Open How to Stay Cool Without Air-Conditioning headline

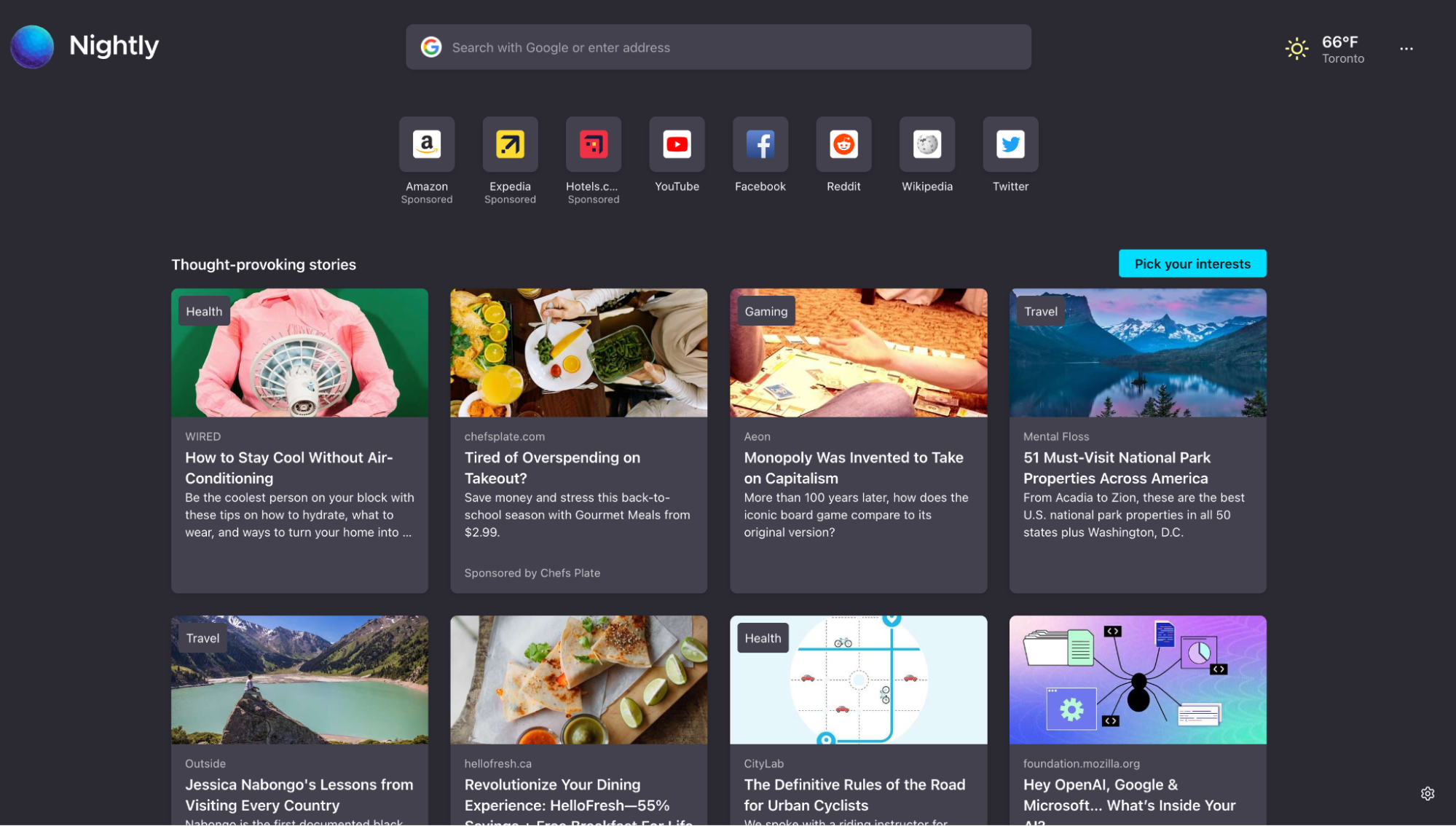(x=288, y=468)
